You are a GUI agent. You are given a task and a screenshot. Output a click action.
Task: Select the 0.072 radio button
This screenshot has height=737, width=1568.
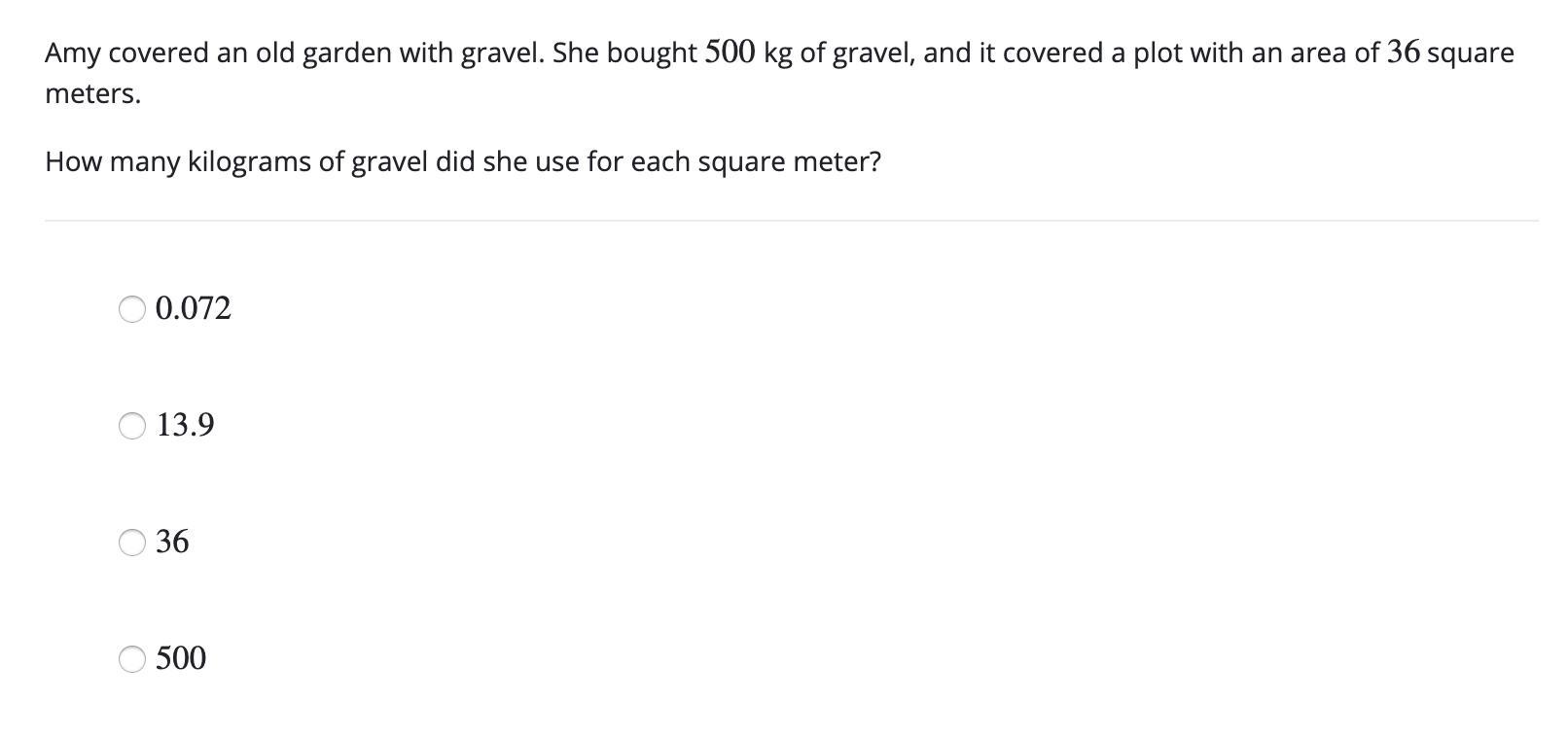pyautogui.click(x=132, y=309)
